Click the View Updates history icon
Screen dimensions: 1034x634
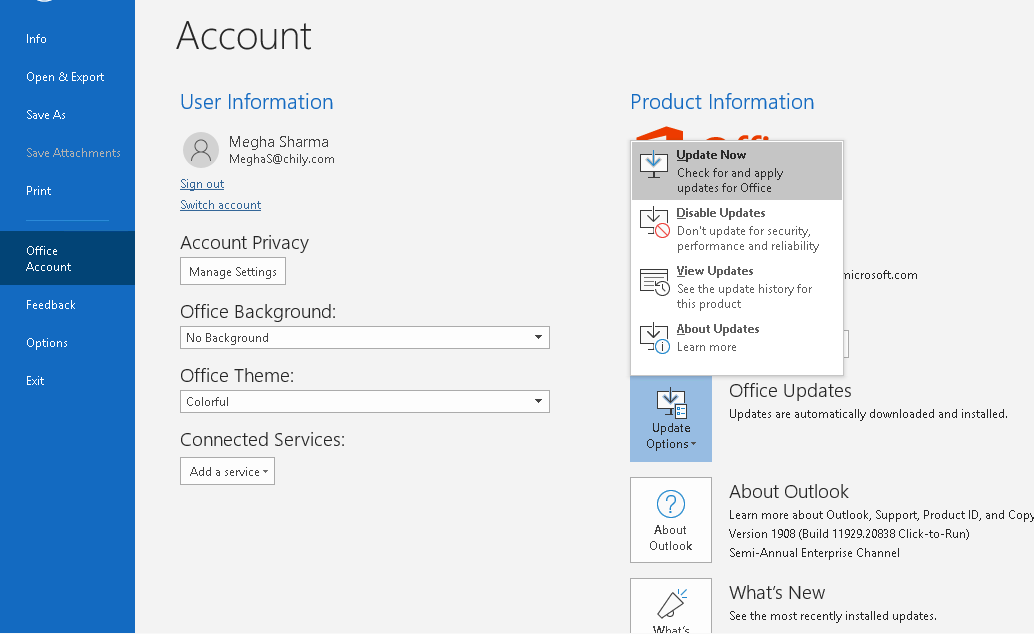655,282
